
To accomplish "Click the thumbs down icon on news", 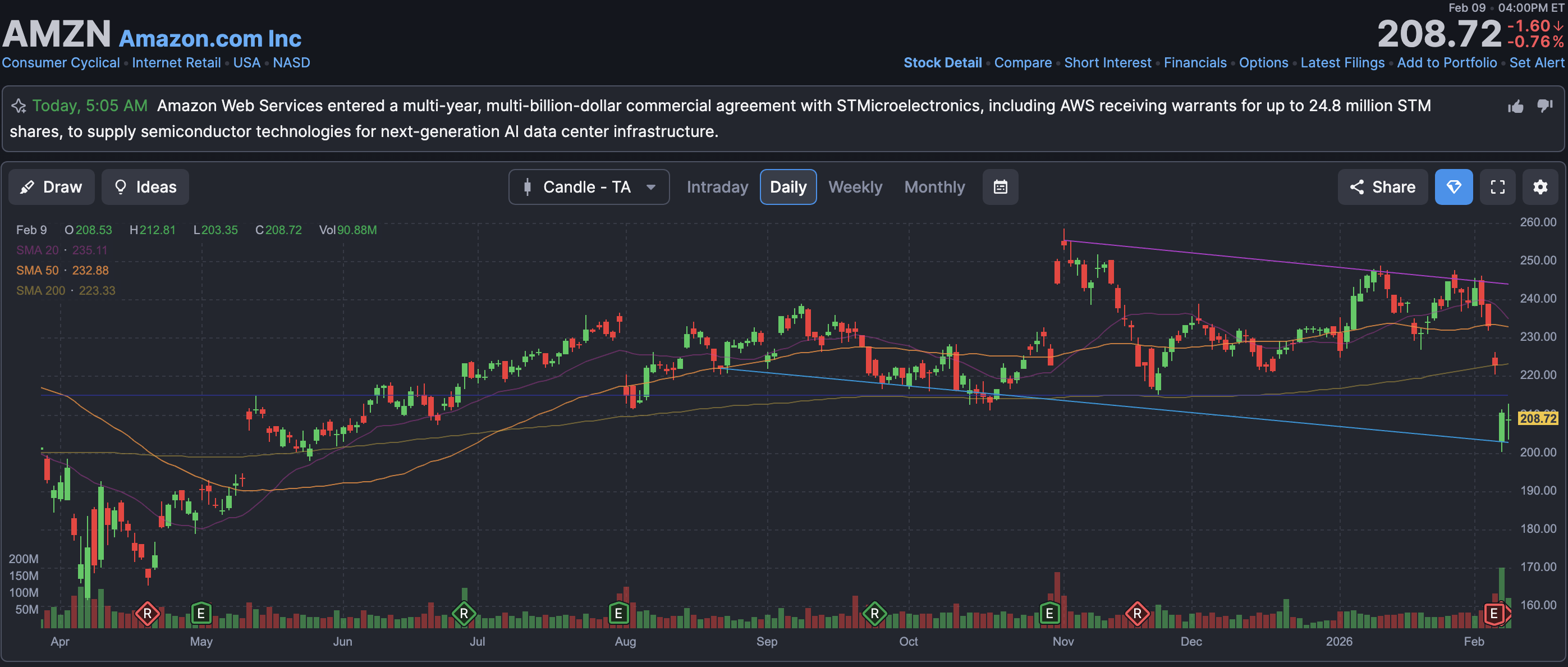I will click(1544, 106).
